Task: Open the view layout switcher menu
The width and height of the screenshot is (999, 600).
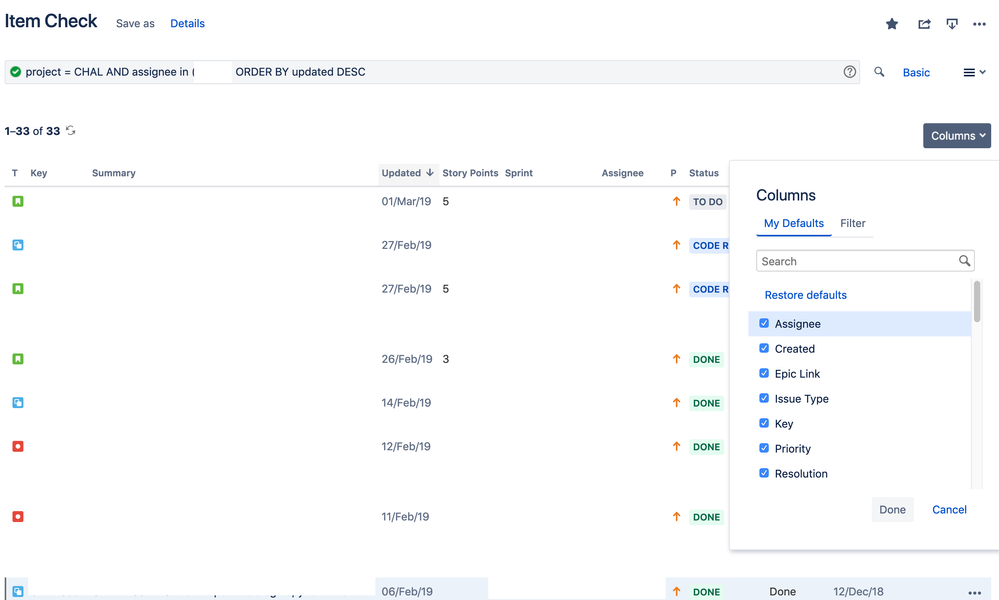Action: click(x=974, y=72)
